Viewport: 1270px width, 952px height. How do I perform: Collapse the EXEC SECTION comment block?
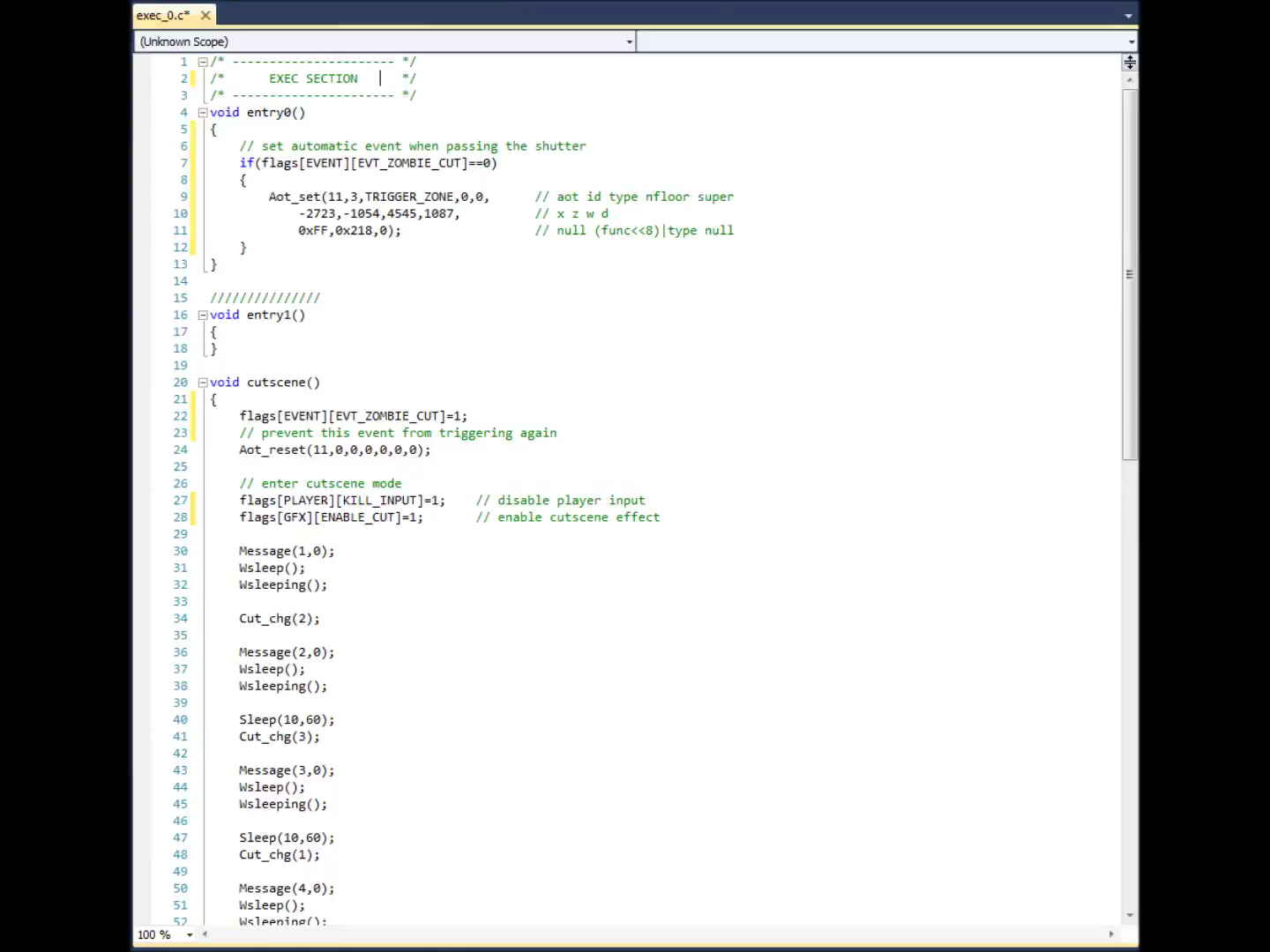[x=203, y=62]
